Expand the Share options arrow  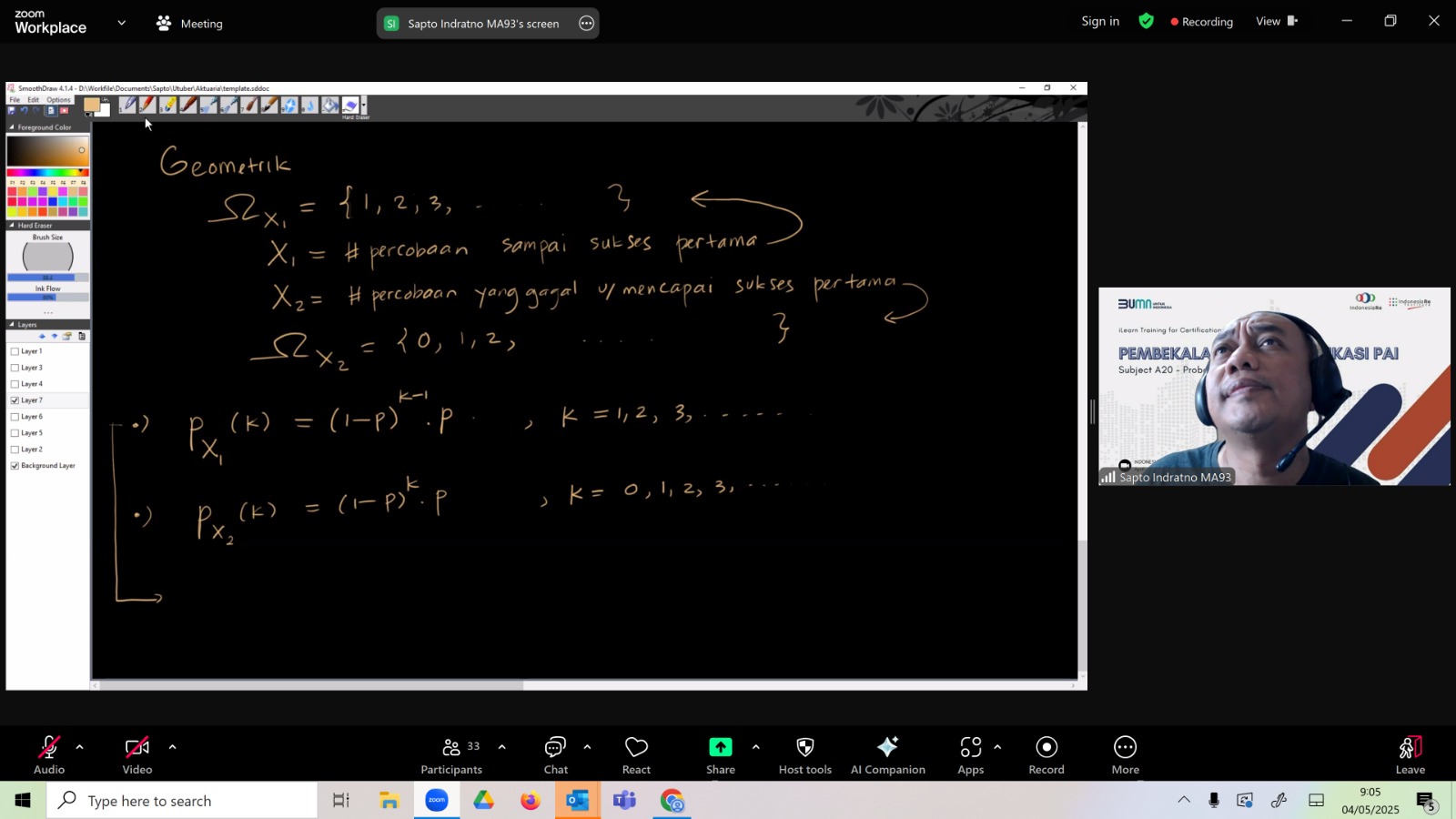click(x=755, y=747)
